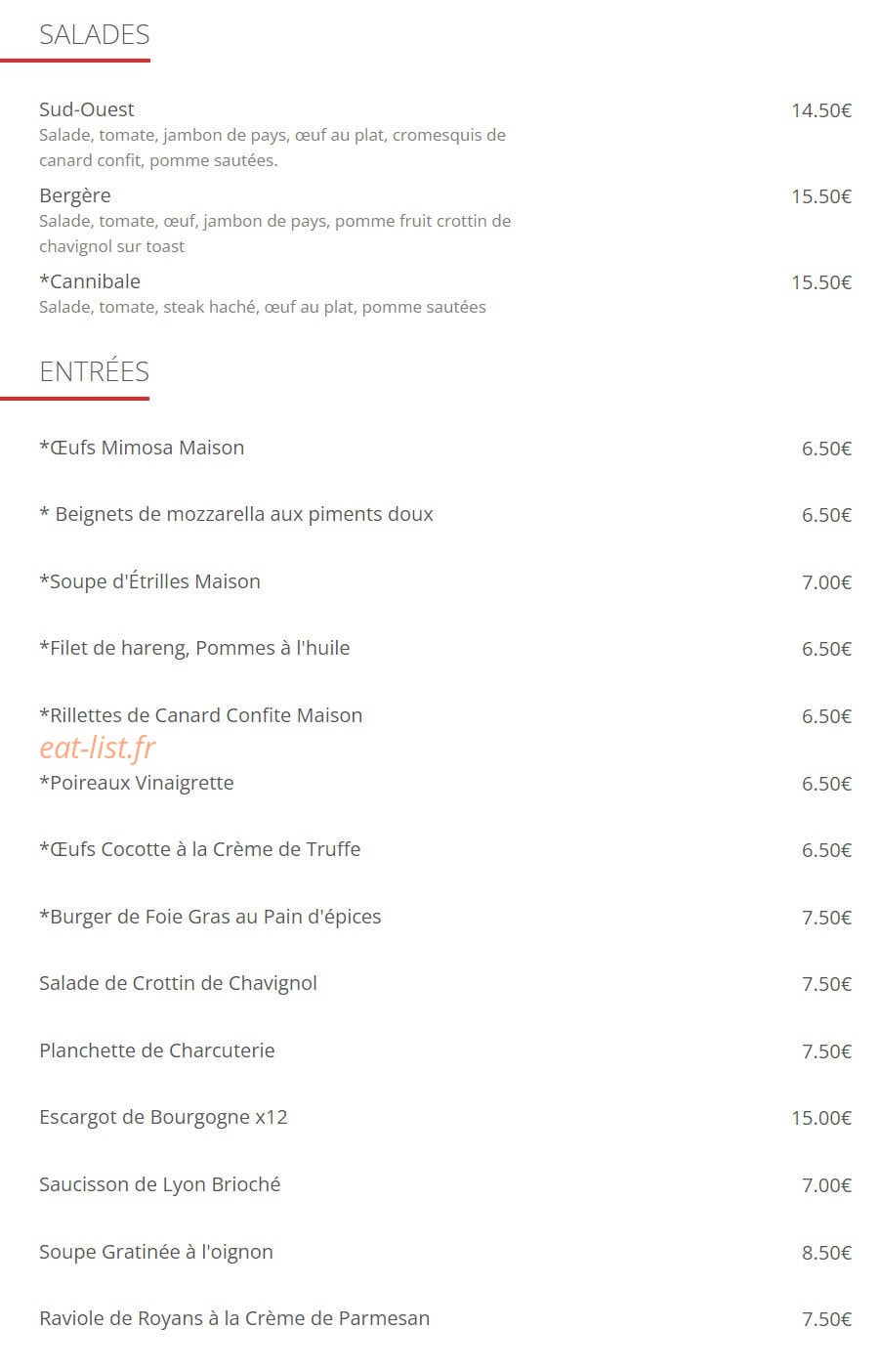Screen dimensions: 880x1372
Task: Open the eat-list.fr watermark link
Action: (x=98, y=748)
